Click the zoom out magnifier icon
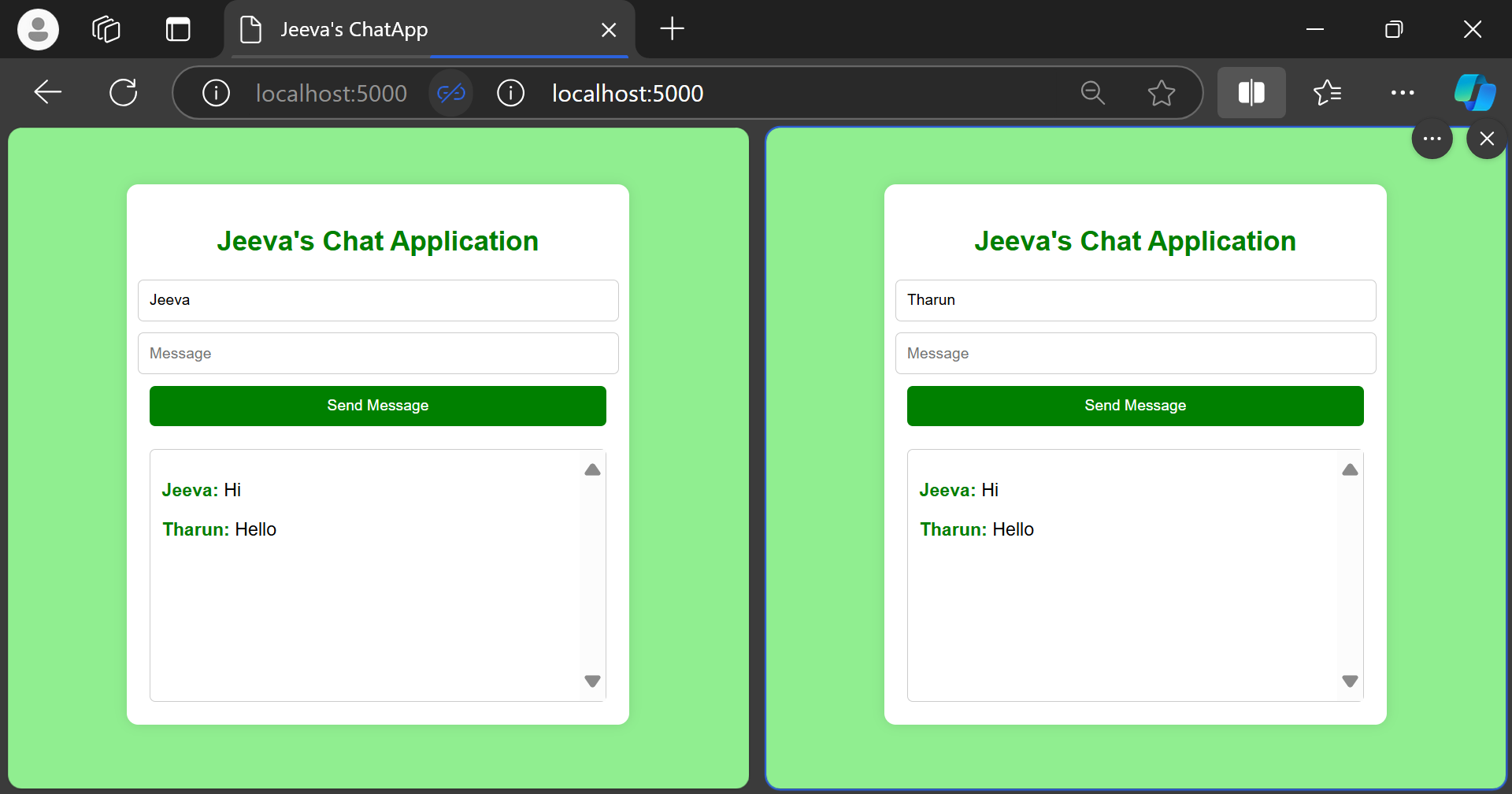The image size is (1512, 794). (x=1093, y=93)
